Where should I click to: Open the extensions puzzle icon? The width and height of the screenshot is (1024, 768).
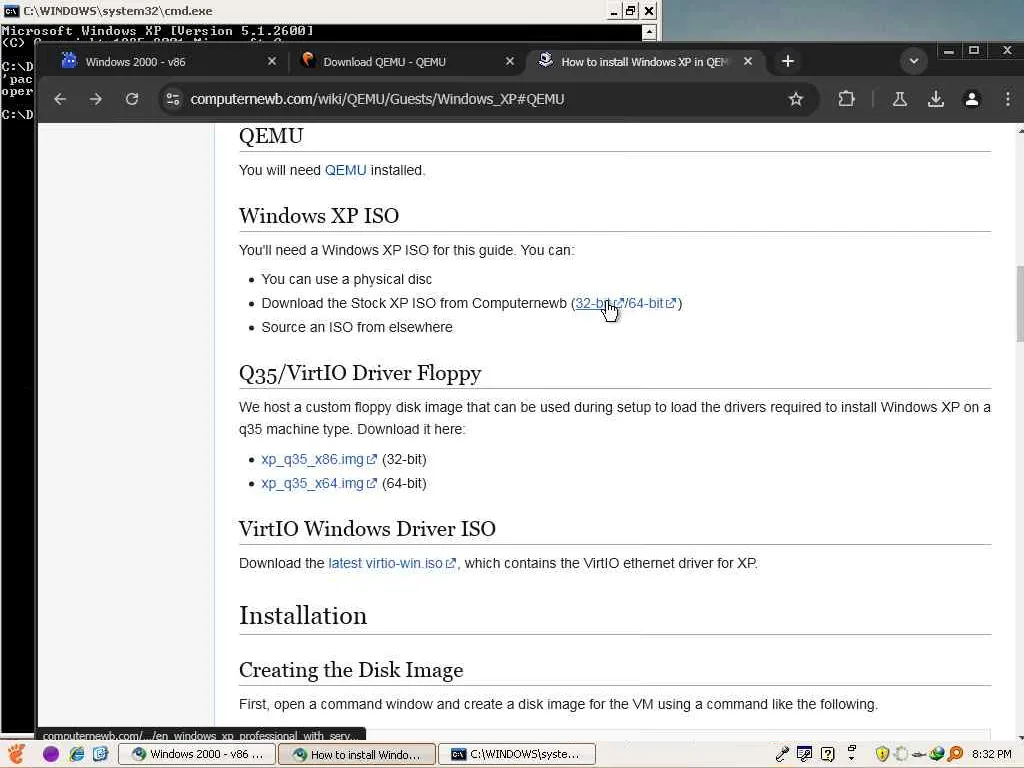tap(846, 99)
